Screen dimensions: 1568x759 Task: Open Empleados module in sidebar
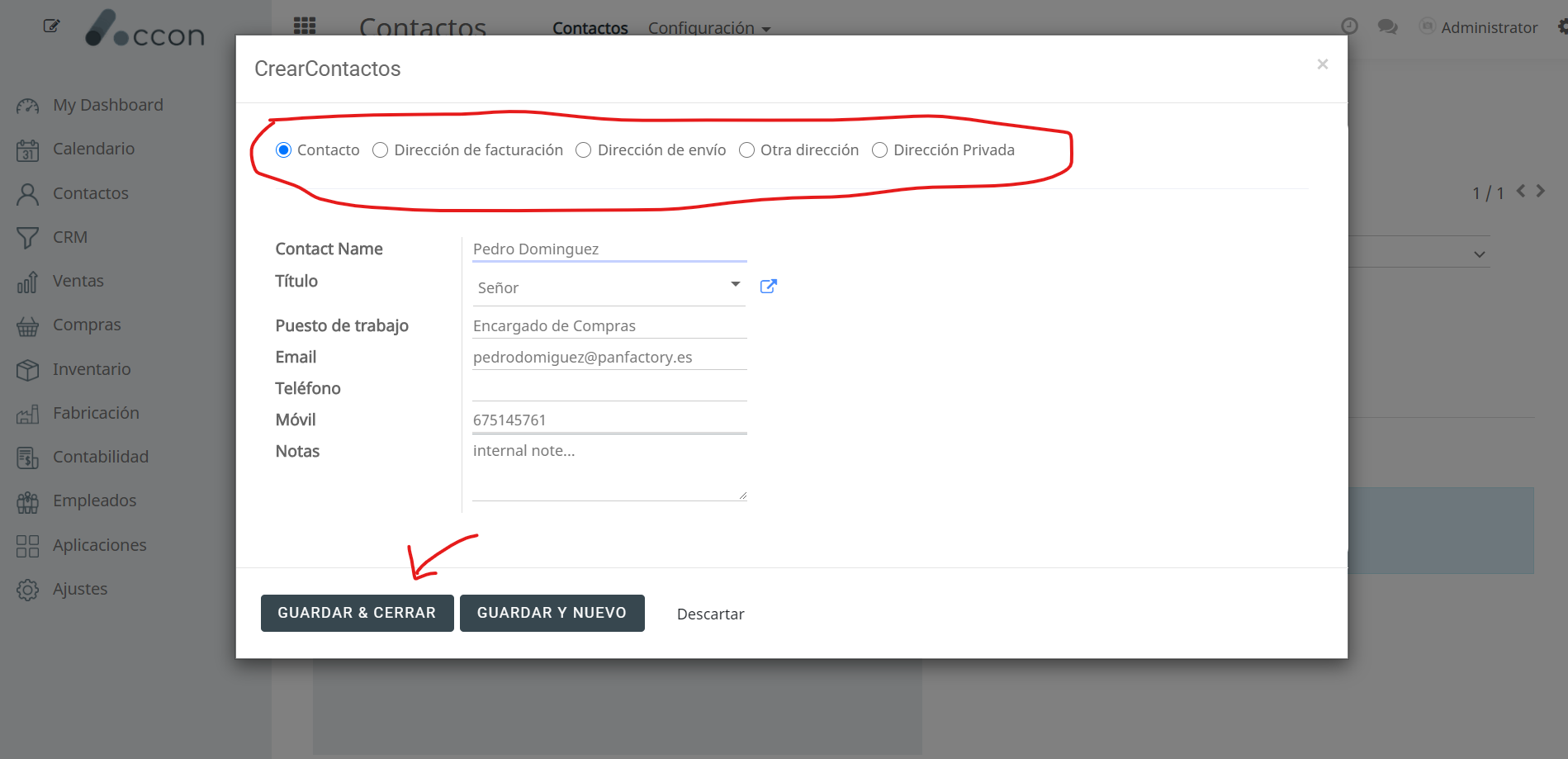[95, 500]
